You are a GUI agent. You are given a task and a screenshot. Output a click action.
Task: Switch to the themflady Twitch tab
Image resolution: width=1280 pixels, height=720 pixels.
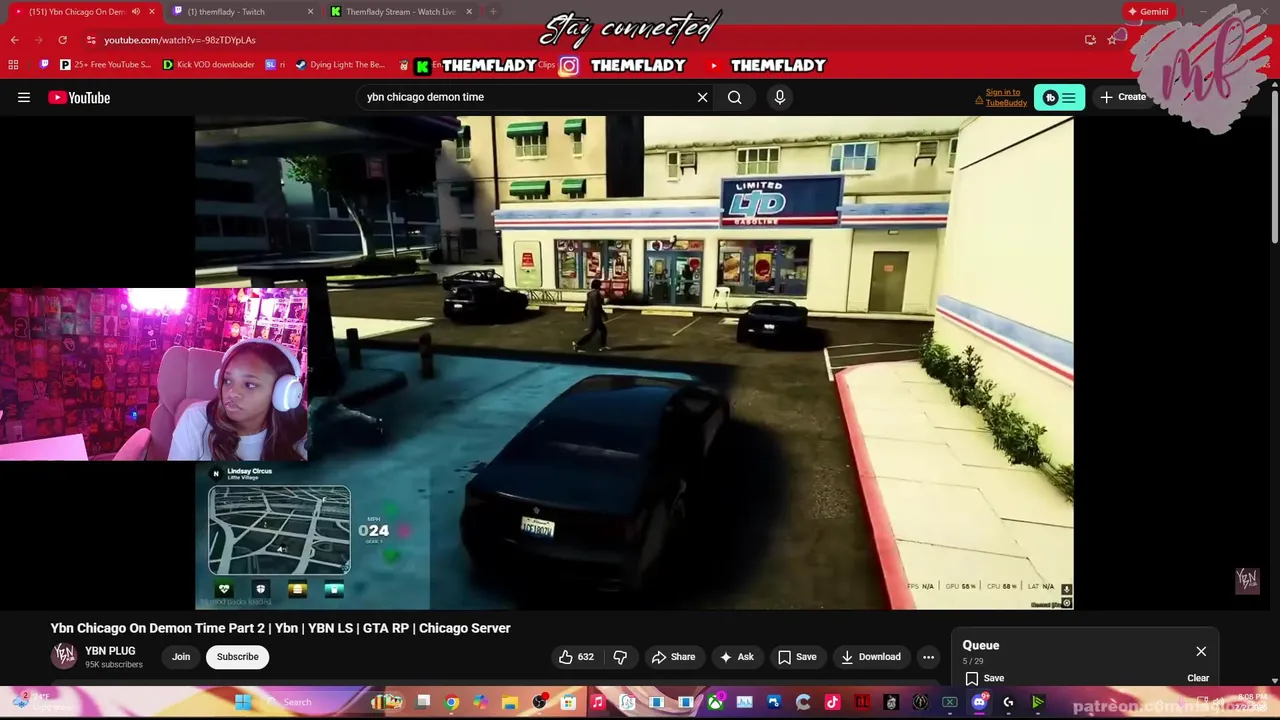click(x=240, y=12)
